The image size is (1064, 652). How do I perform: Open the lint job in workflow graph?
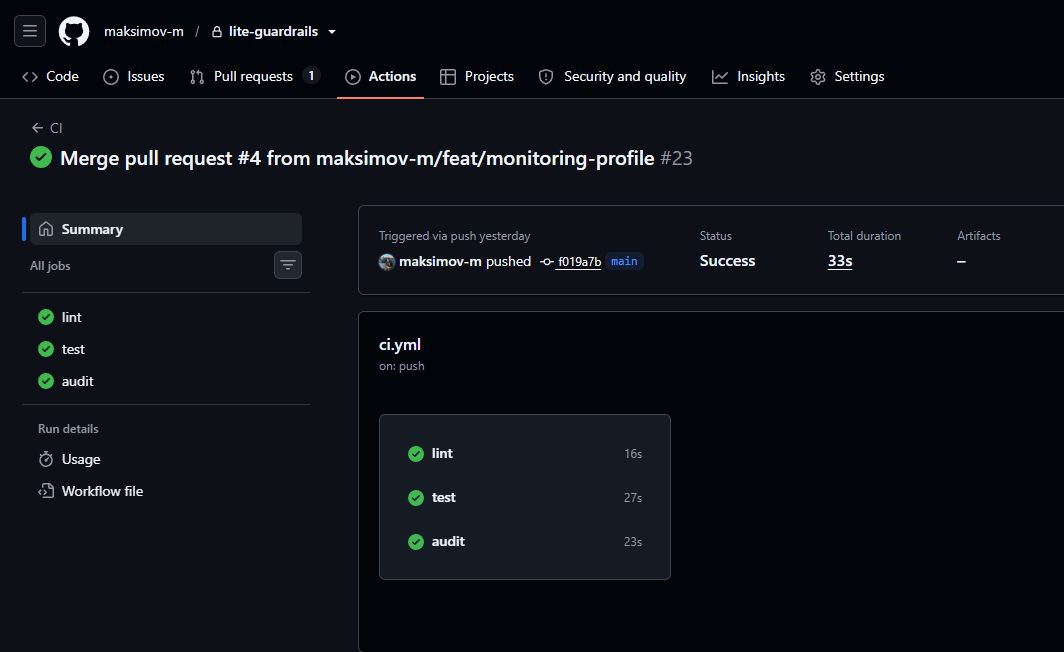pos(525,454)
